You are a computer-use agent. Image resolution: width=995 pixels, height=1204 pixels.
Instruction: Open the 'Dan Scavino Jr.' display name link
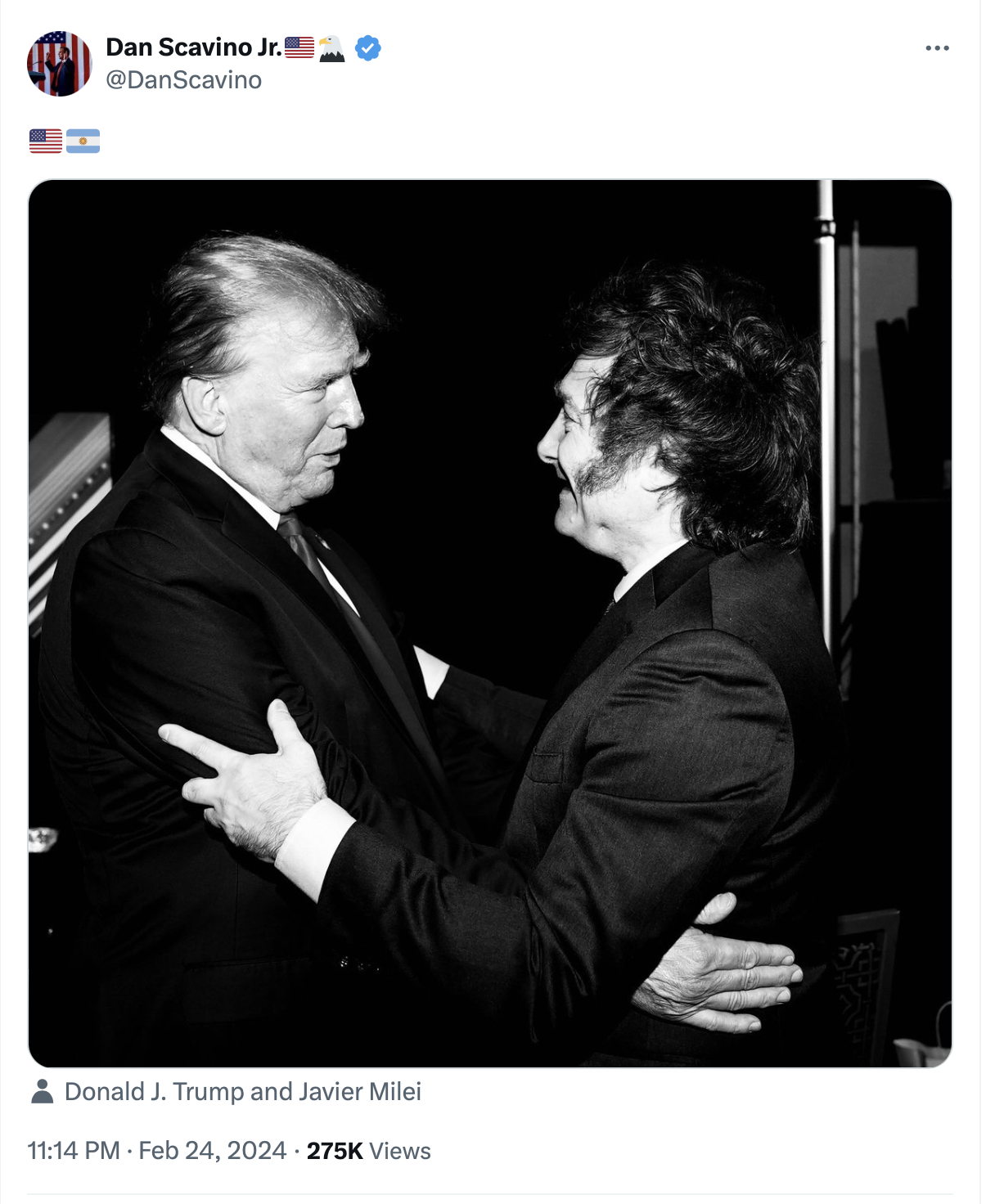coord(194,47)
